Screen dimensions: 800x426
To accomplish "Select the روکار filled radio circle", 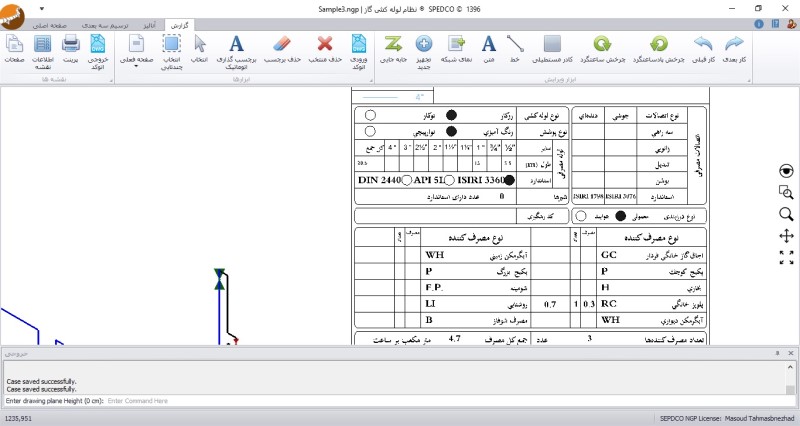I will point(451,115).
